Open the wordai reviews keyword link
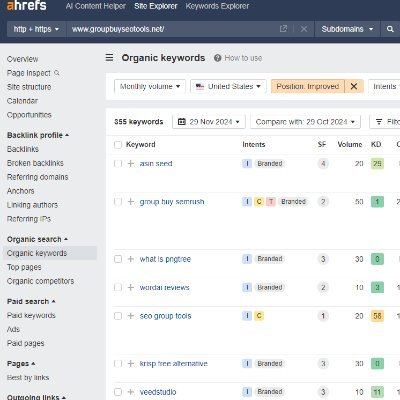The height and width of the screenshot is (400, 400). pyautogui.click(x=165, y=287)
